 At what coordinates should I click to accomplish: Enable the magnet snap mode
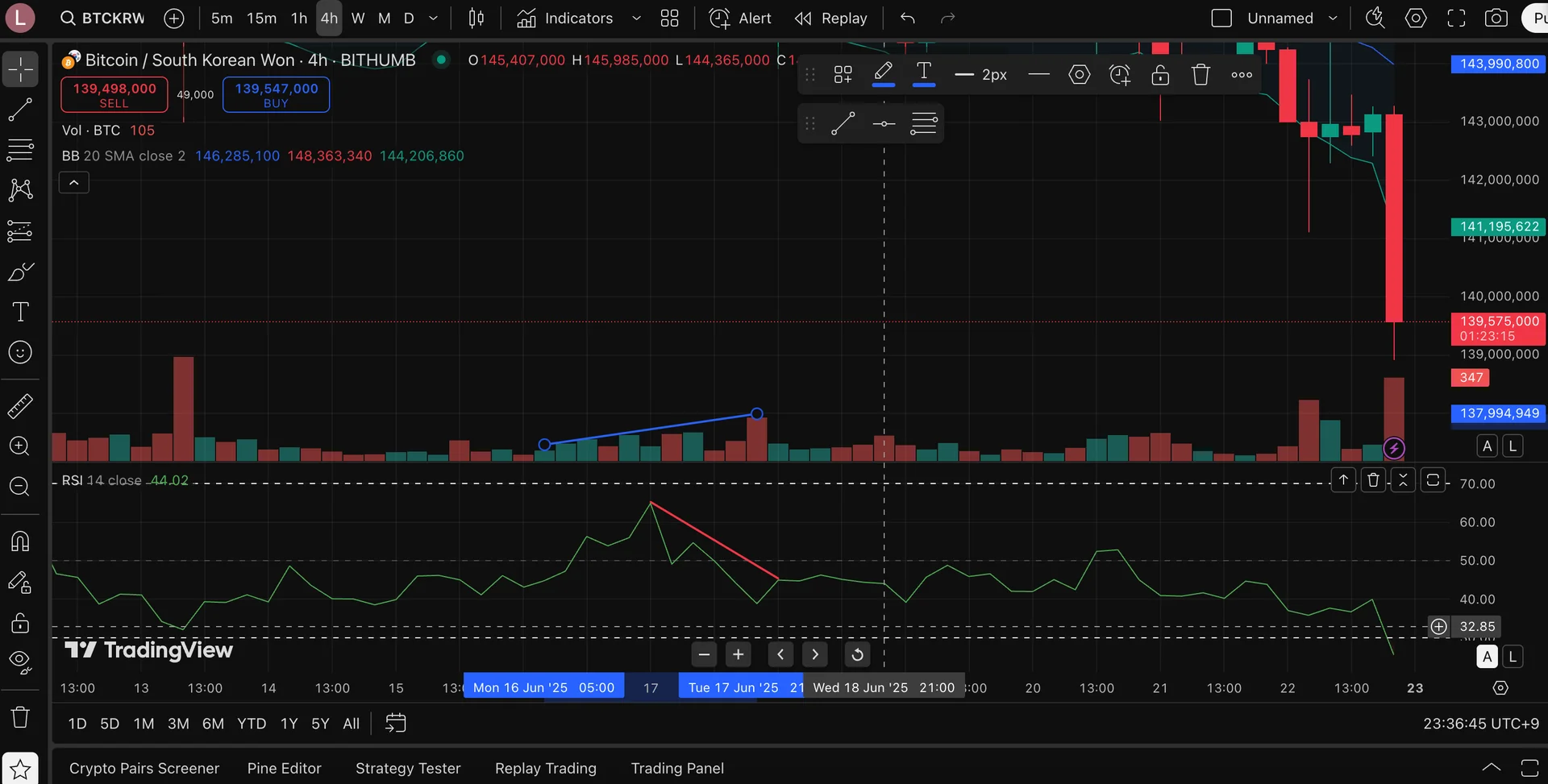(20, 541)
